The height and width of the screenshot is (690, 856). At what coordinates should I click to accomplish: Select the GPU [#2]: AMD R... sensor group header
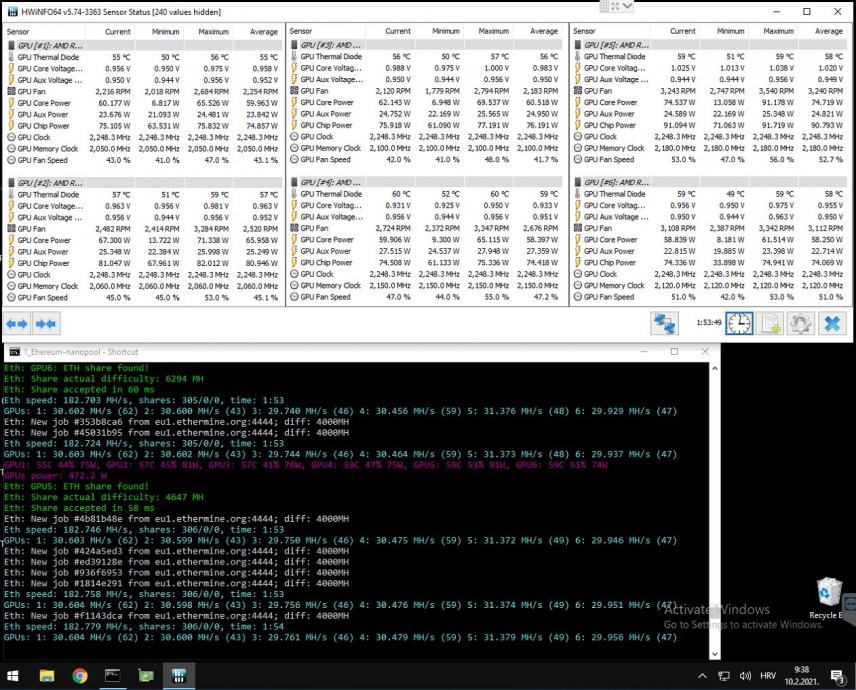pos(143,183)
